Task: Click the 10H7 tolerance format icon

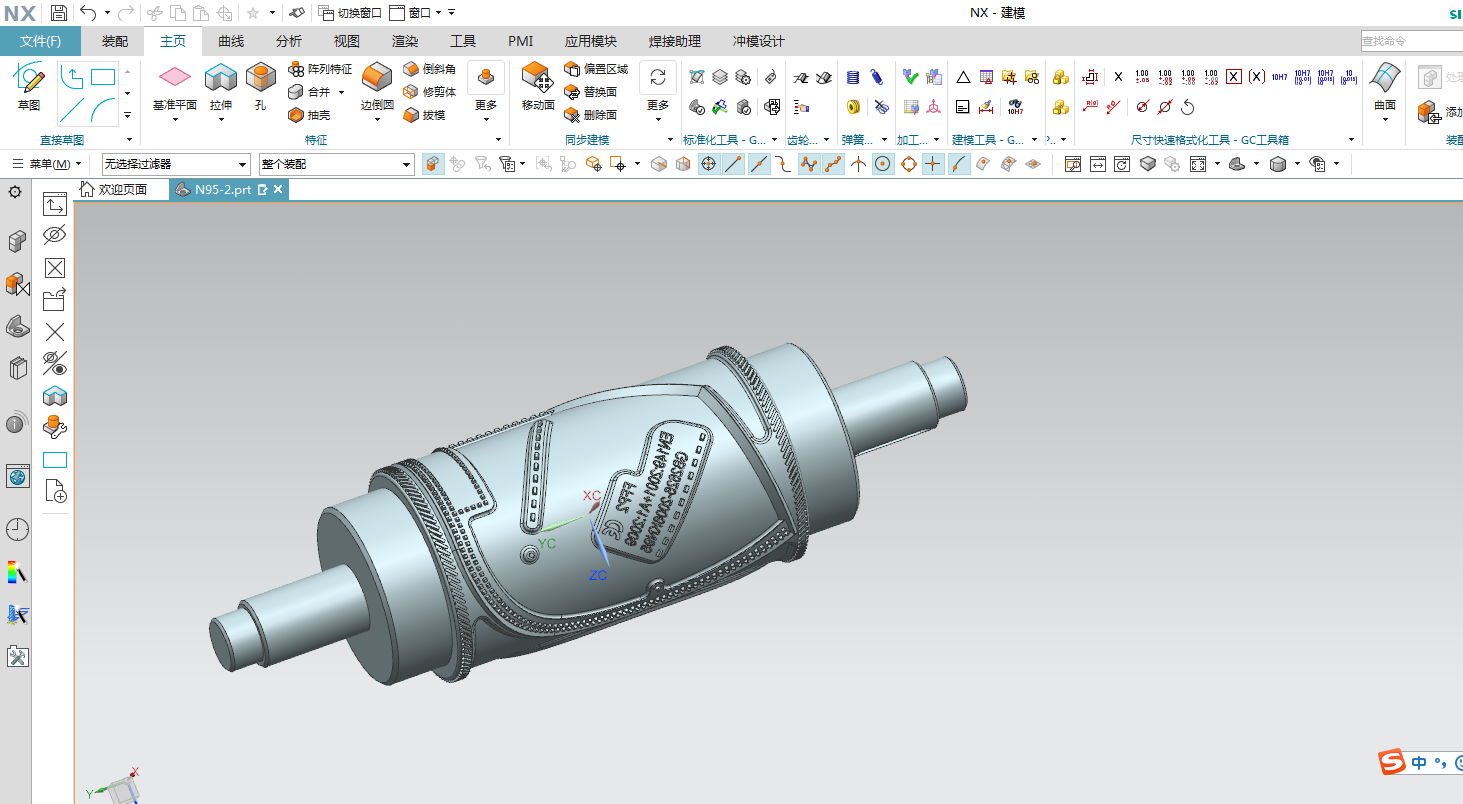Action: click(1279, 76)
